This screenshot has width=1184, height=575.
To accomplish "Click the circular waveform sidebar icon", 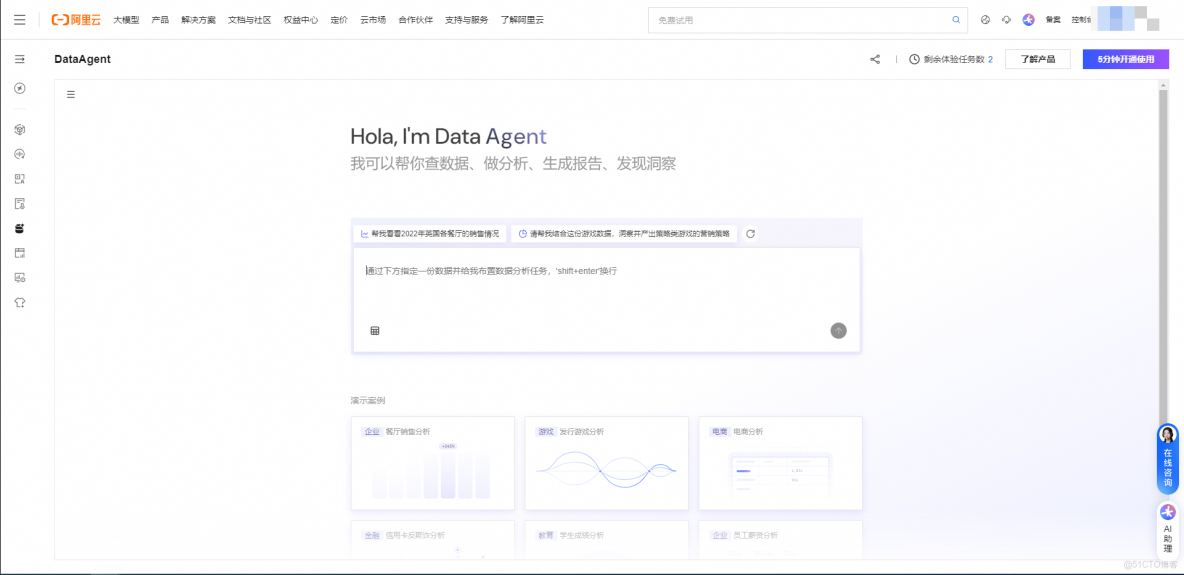I will click(x=20, y=154).
